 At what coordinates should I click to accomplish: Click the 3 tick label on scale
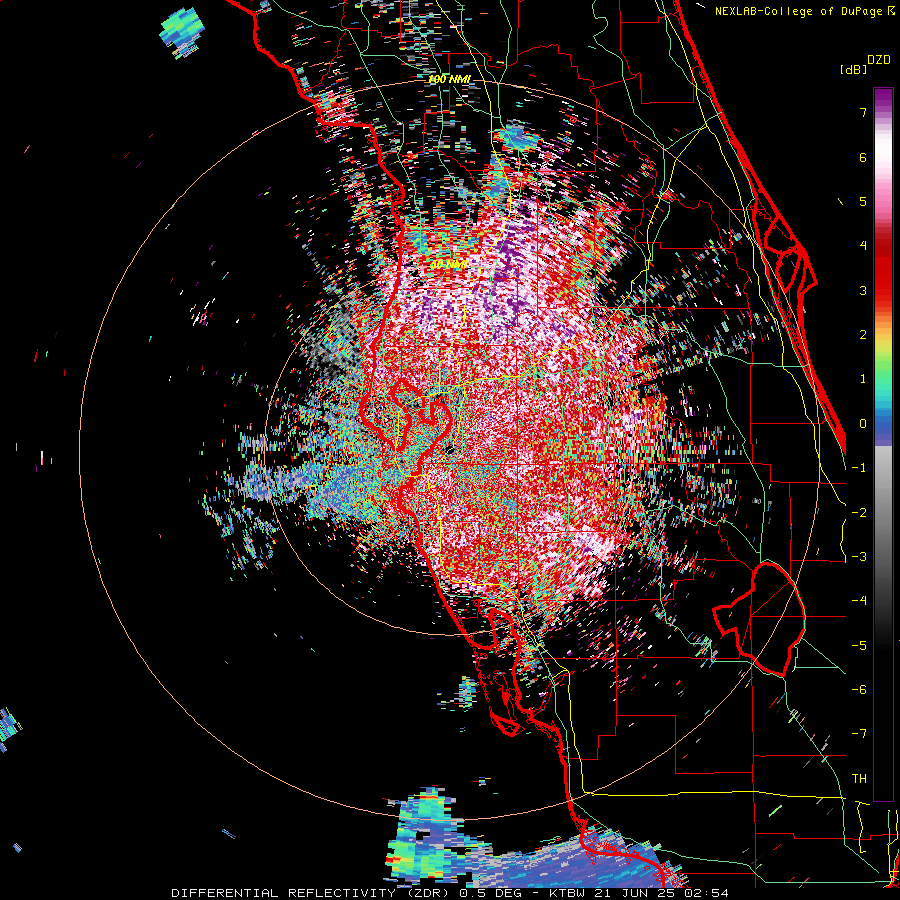tap(863, 290)
